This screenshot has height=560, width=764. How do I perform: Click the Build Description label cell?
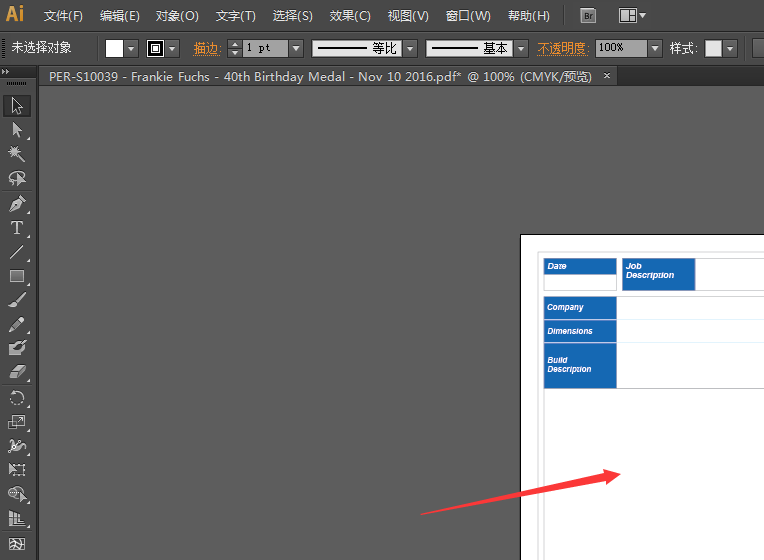[580, 366]
